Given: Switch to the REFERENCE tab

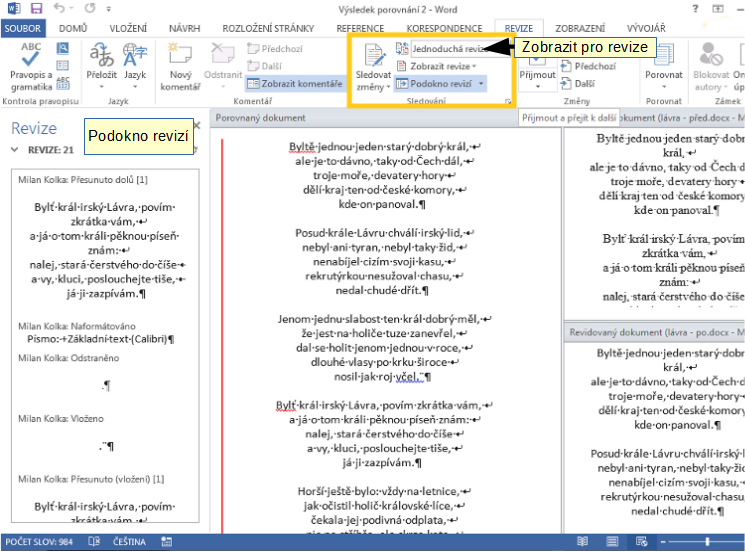Looking at the screenshot, I should [360, 29].
